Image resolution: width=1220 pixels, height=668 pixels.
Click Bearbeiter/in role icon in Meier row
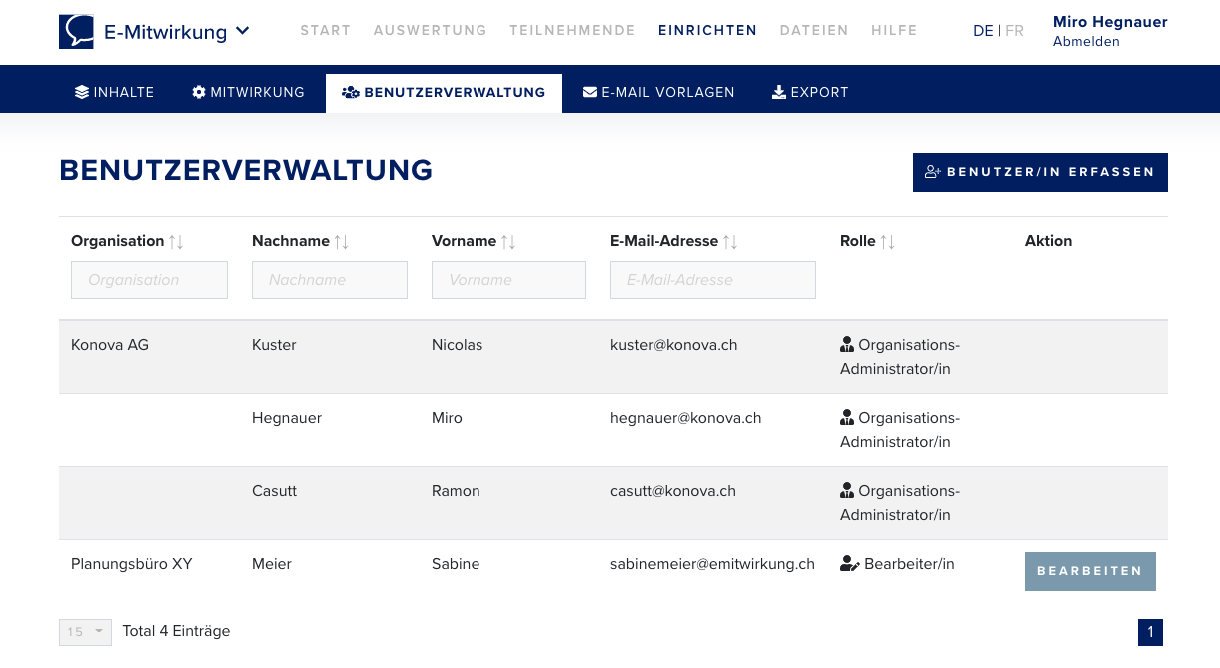[850, 564]
